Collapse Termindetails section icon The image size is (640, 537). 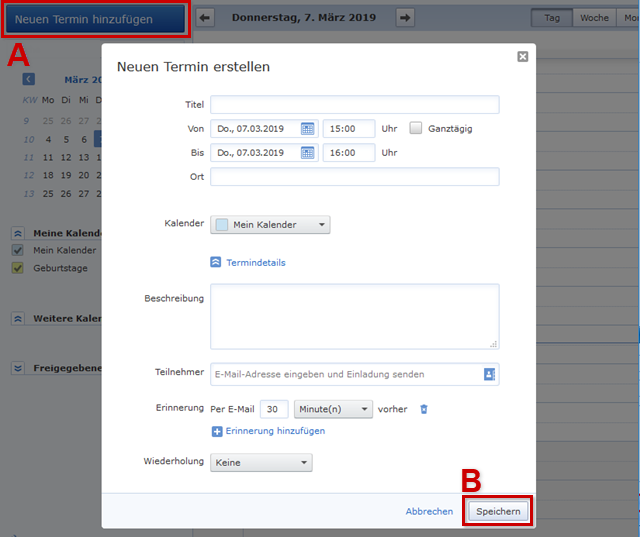click(216, 262)
